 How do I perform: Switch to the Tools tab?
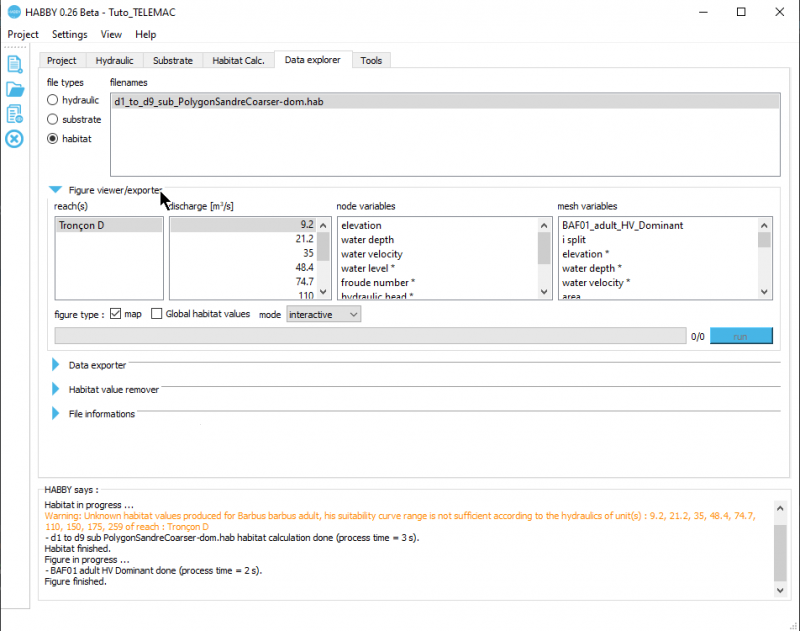point(371,60)
